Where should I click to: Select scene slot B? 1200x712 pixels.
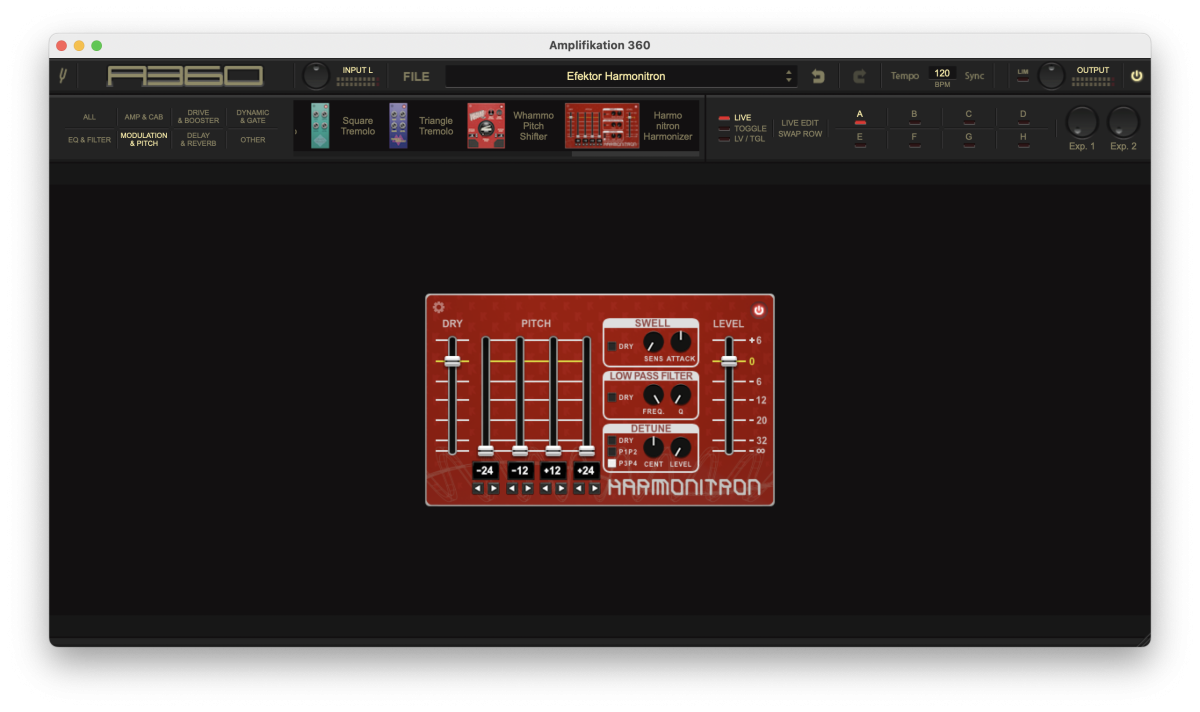coord(914,117)
